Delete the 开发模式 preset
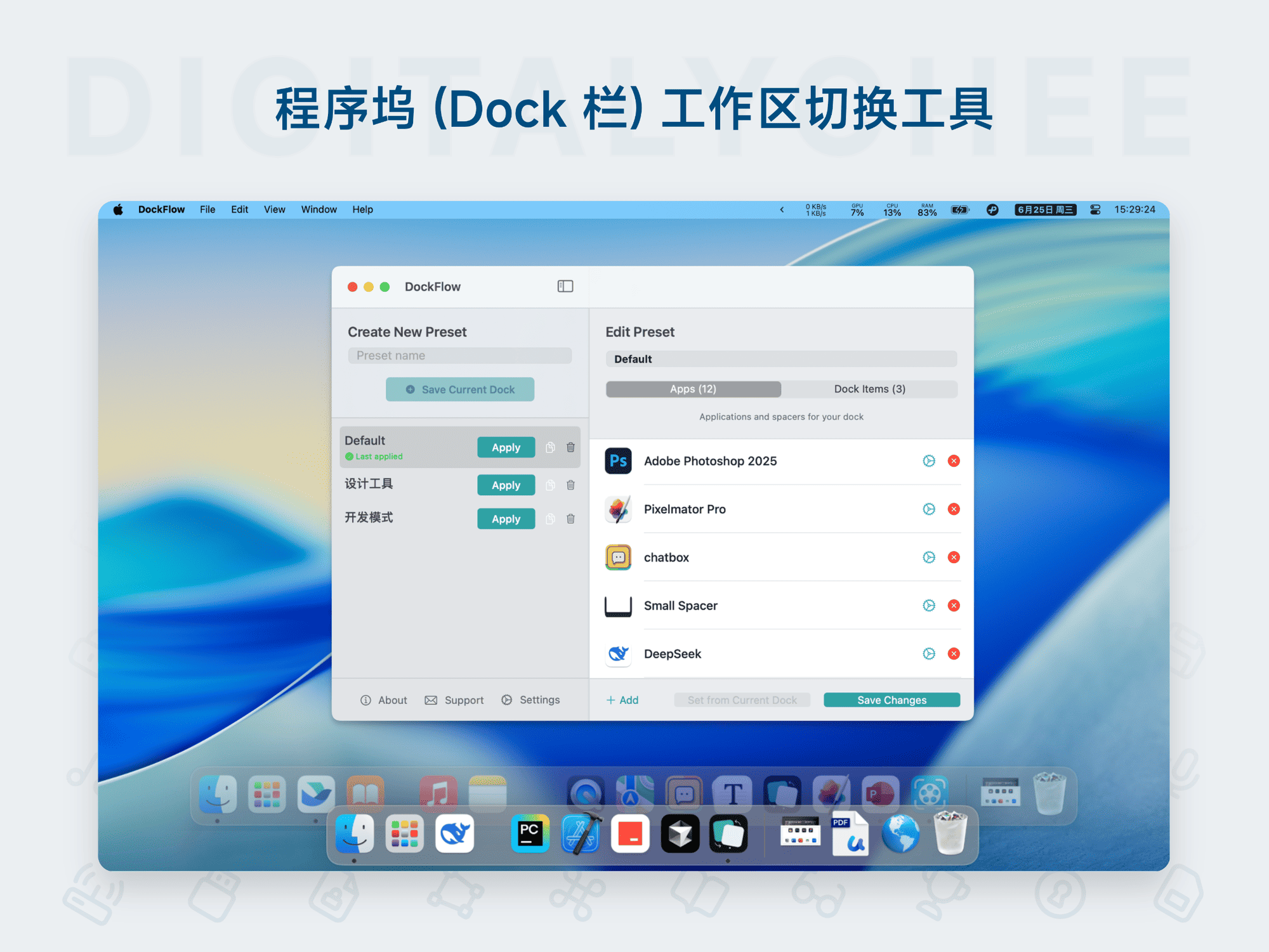1269x952 pixels. coord(570,519)
